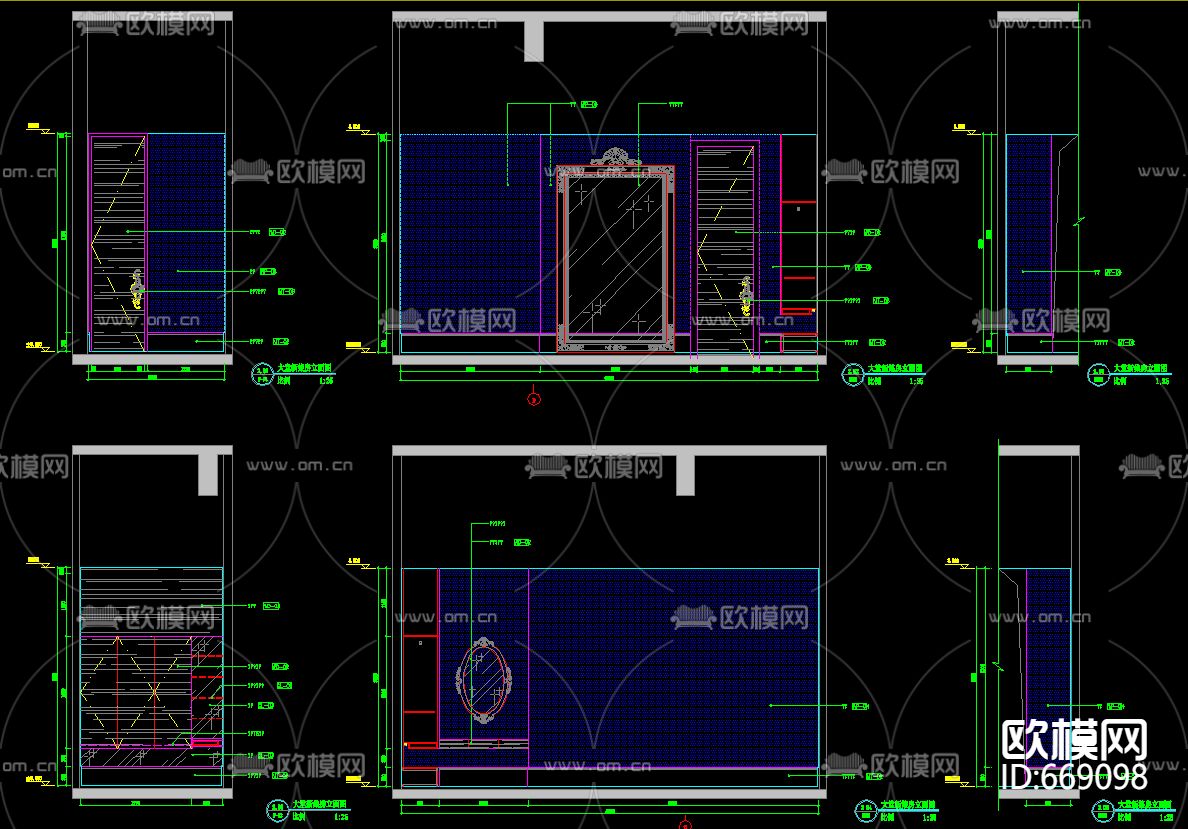Viewport: 1188px width, 829px height.
Task: Pick the yellow door handle in the top-left elevation
Action: coord(136,288)
